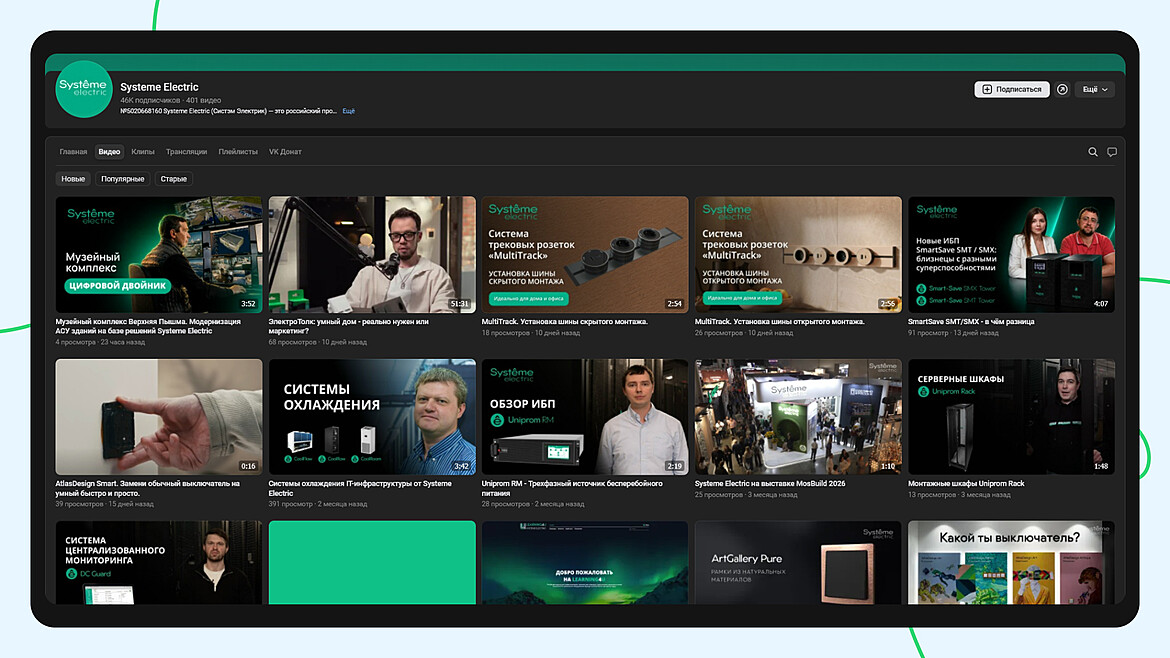1170x658 pixels.
Task: Click the share arrow icon beside Подписаться
Action: coord(1063,90)
